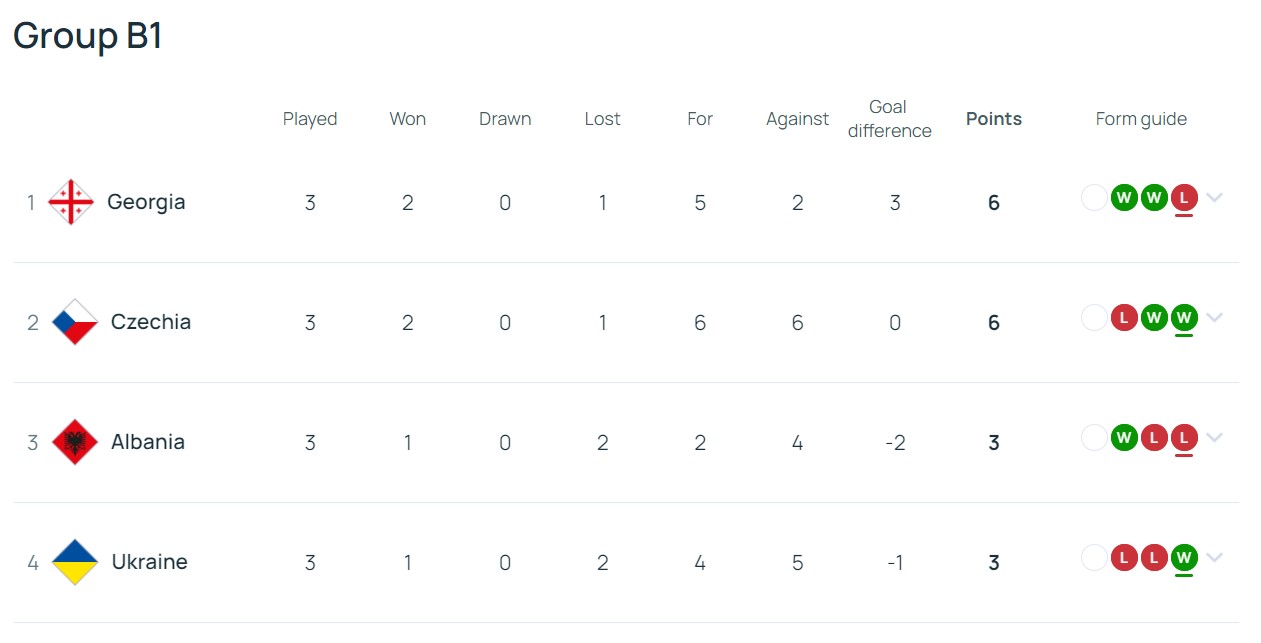This screenshot has height=643, width=1261.
Task: Expand Albania's form guide chevron
Action: click(x=1214, y=438)
